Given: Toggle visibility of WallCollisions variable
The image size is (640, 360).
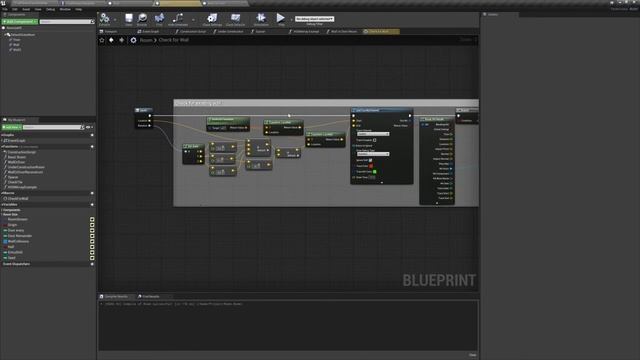Looking at the screenshot, I should point(92,242).
